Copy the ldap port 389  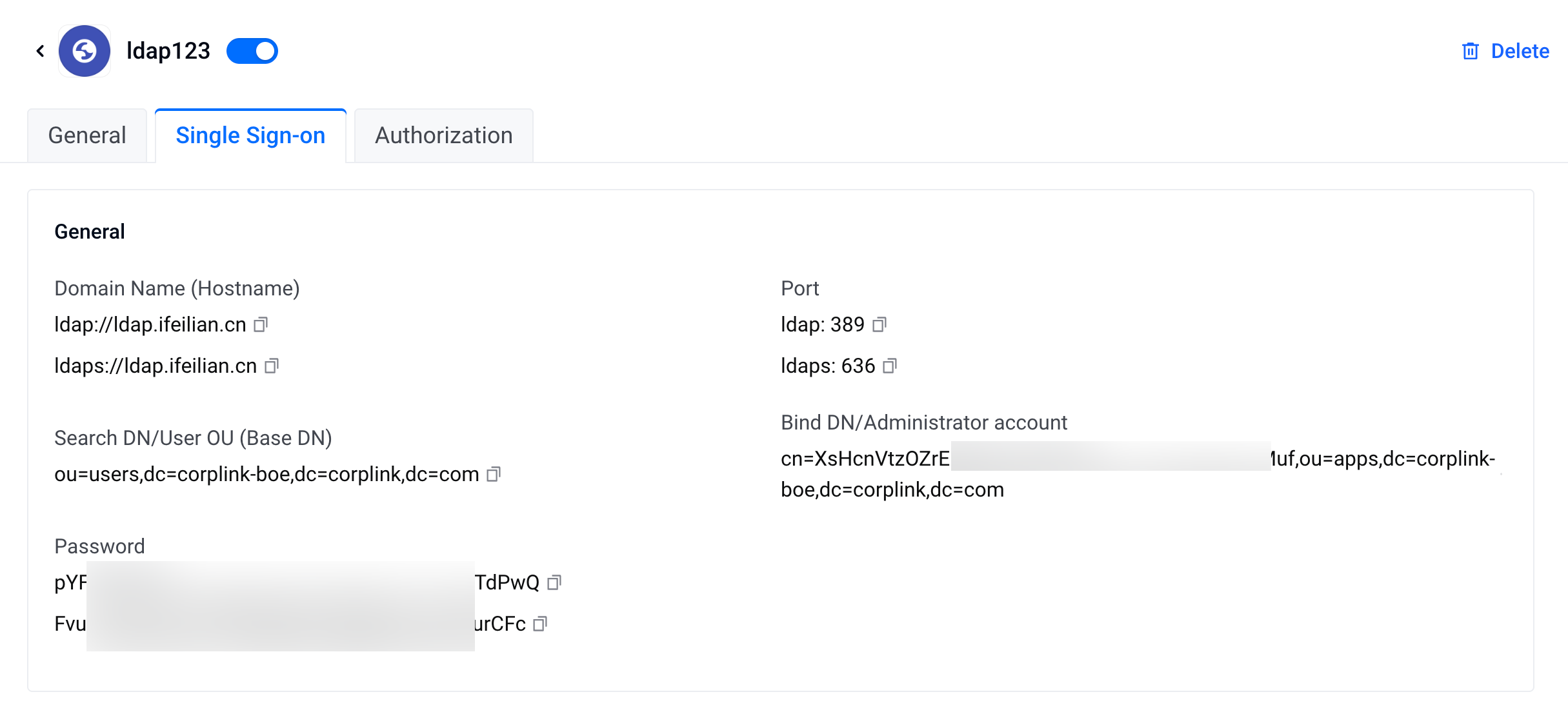click(x=879, y=324)
